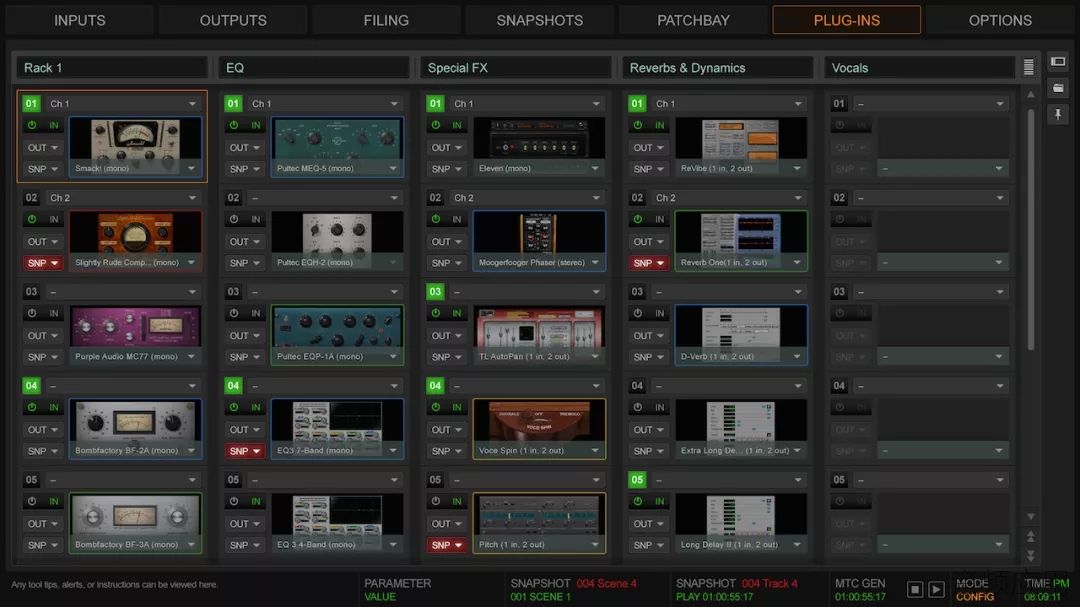This screenshot has height=607, width=1080.
Task: Click the page-up double arrow icon
Action: point(1030,536)
